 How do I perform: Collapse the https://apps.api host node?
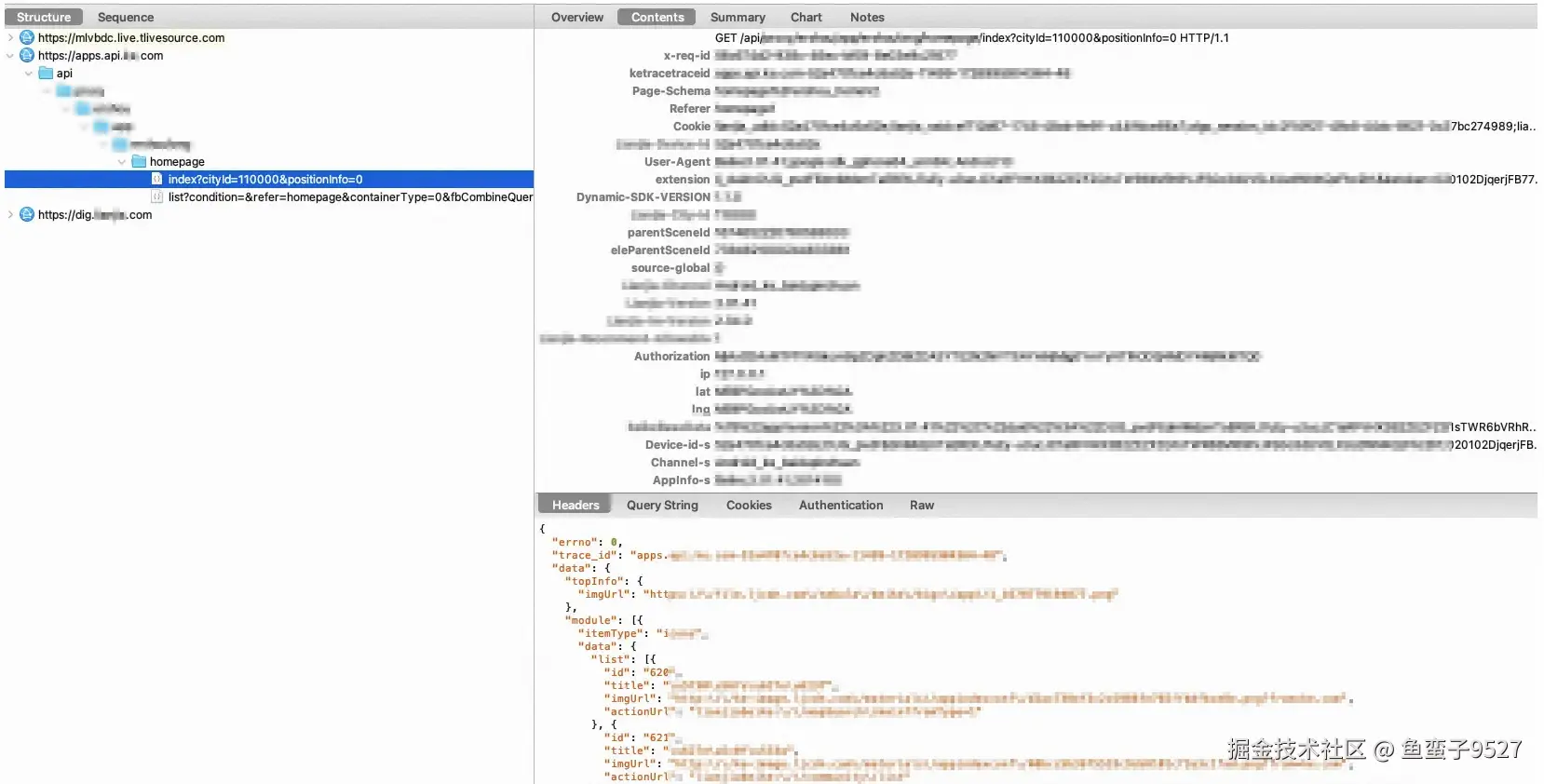tap(10, 56)
